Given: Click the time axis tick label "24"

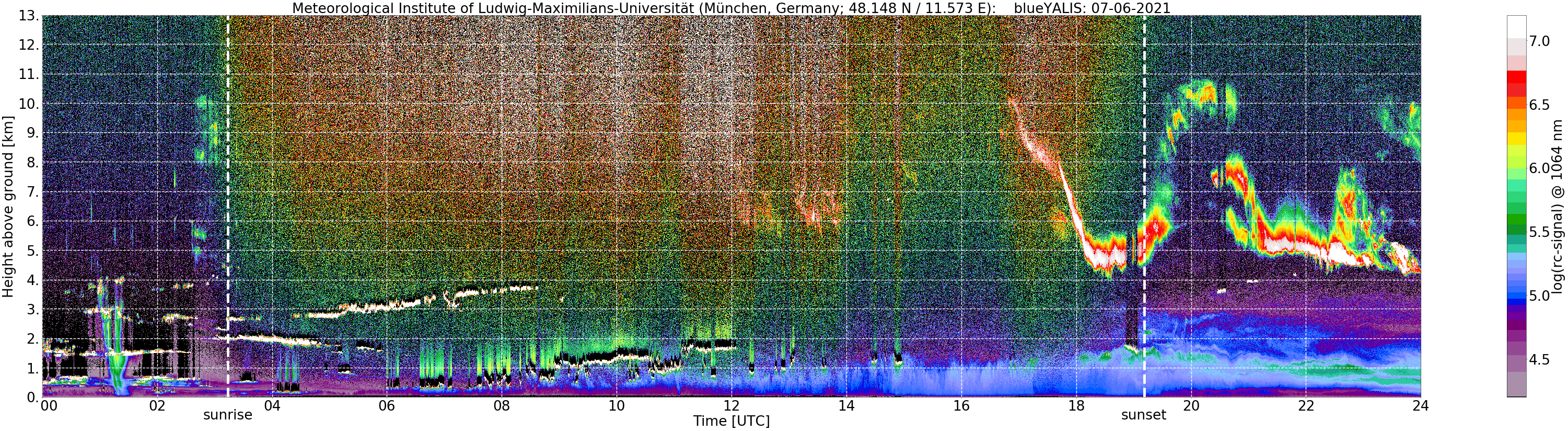Looking at the screenshot, I should tap(1421, 405).
